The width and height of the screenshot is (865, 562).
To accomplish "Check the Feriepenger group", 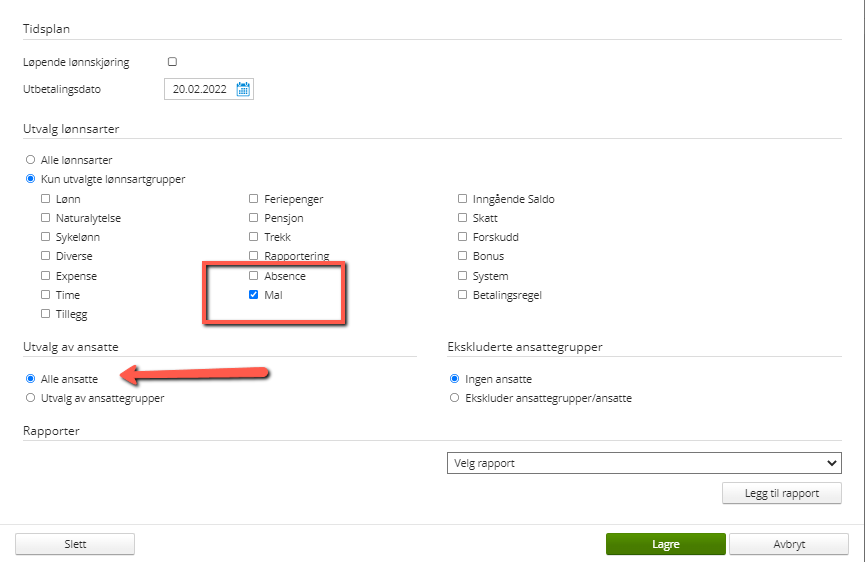I will 254,199.
